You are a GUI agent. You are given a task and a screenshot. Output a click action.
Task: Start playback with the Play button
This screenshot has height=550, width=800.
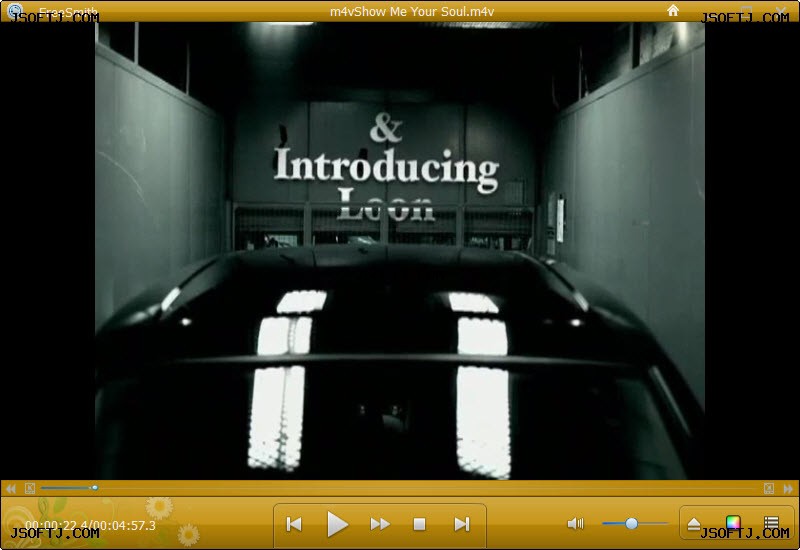tap(337, 524)
